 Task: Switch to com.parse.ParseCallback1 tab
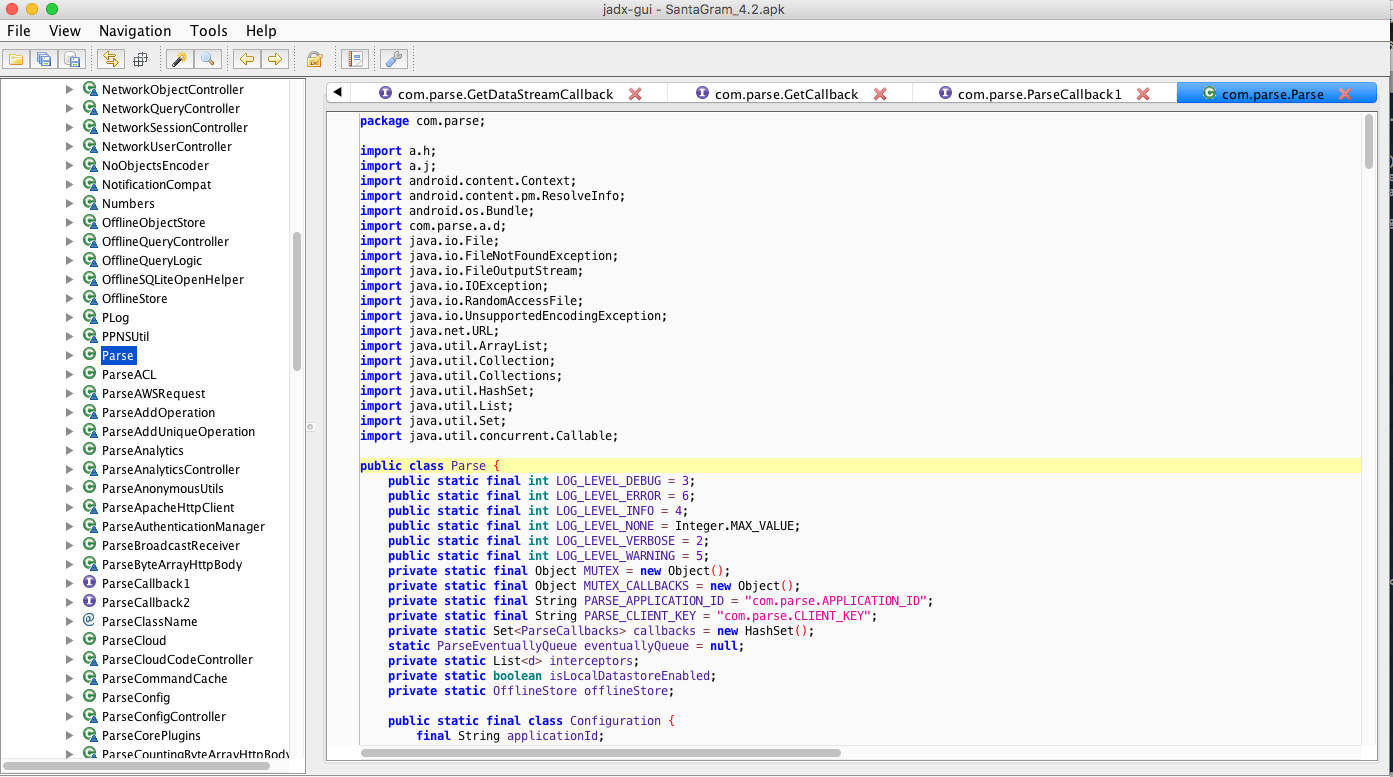click(x=1040, y=94)
